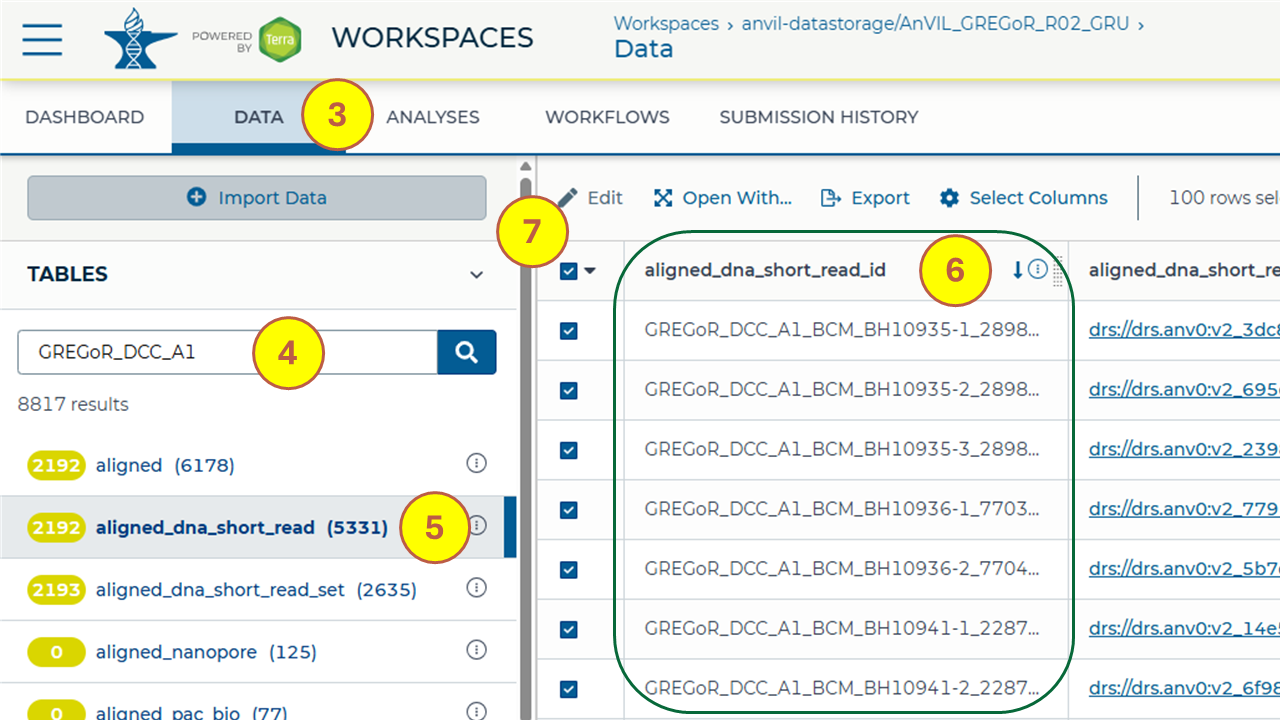The height and width of the screenshot is (720, 1280).
Task: Switch to the DASHBOARD tab
Action: point(84,117)
